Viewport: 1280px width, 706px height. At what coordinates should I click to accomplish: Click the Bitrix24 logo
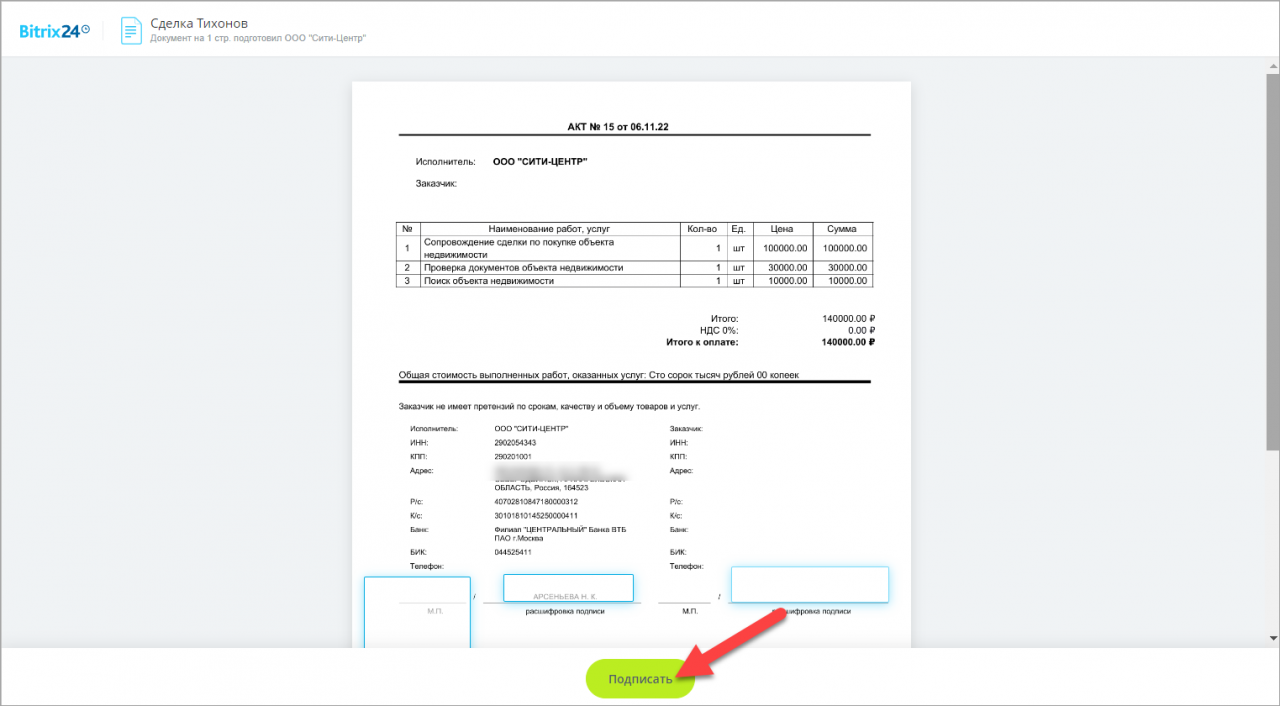[x=54, y=30]
